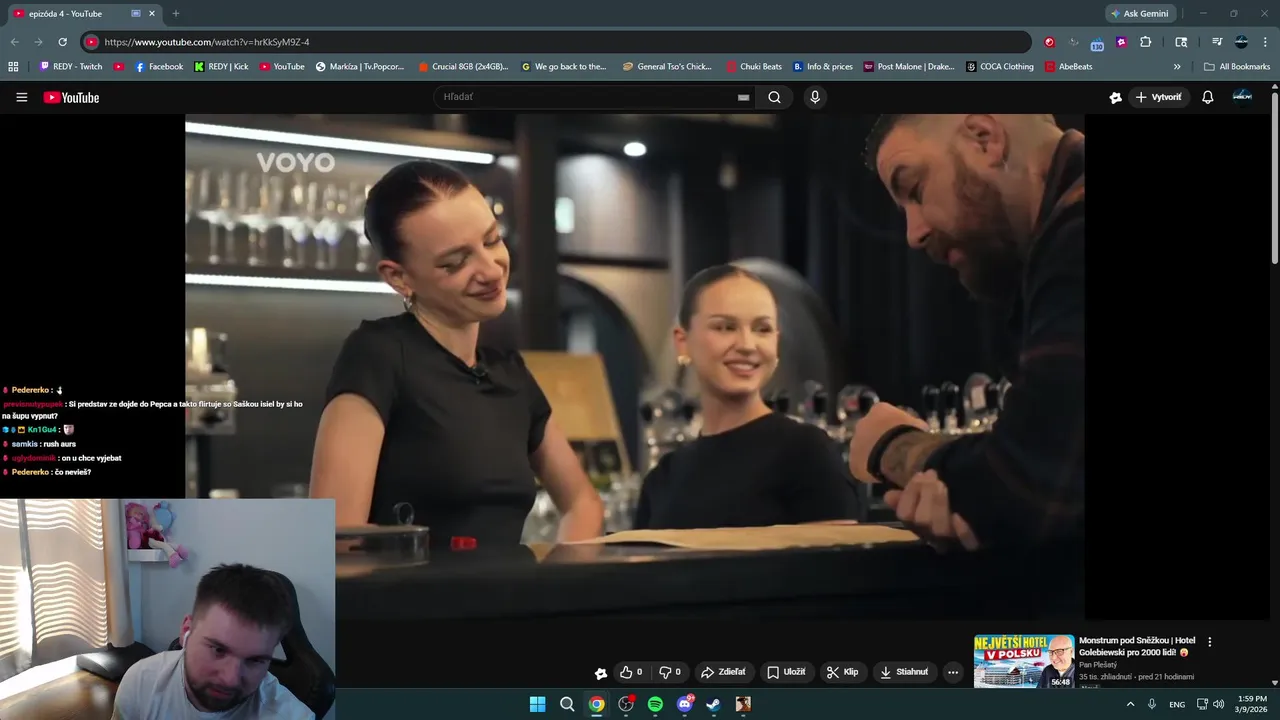The image size is (1280, 720).
Task: Start voice search with microphone icon
Action: (815, 97)
